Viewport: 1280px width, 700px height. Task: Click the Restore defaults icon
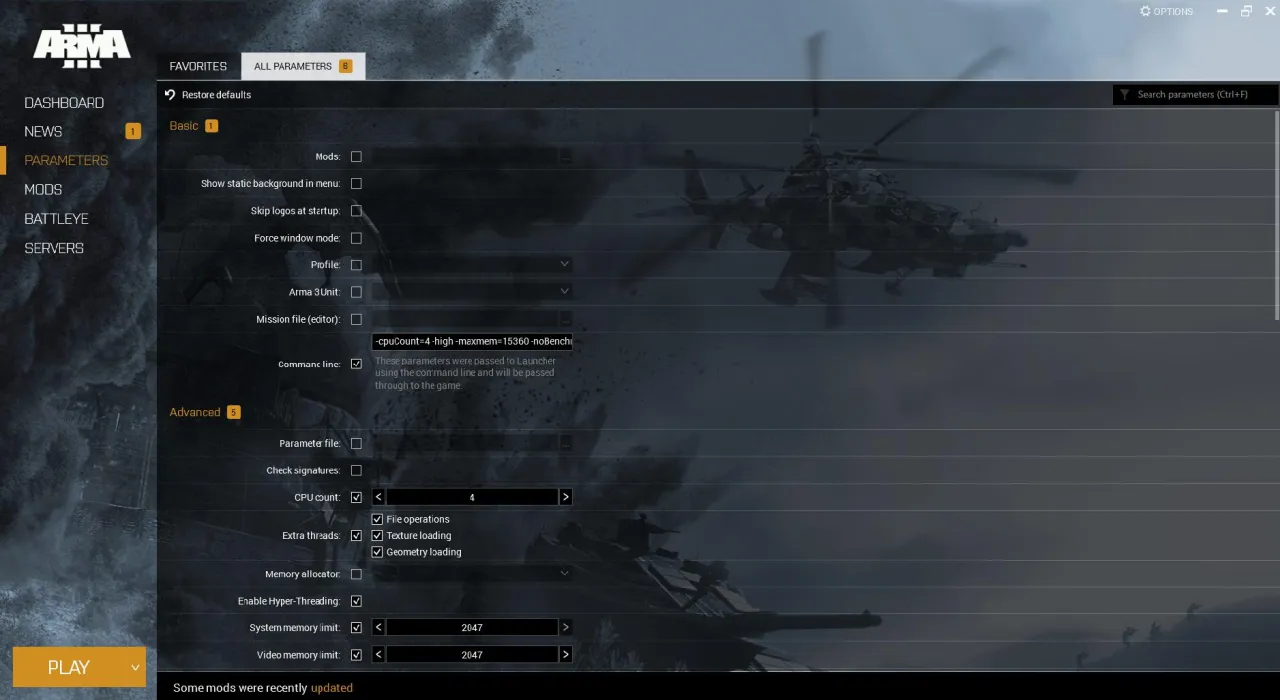click(x=171, y=94)
